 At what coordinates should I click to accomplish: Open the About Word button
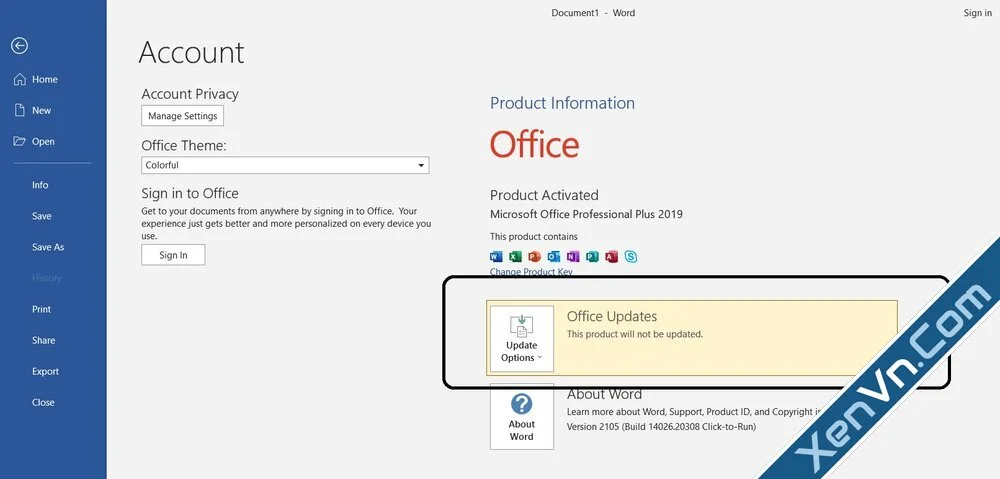(521, 416)
